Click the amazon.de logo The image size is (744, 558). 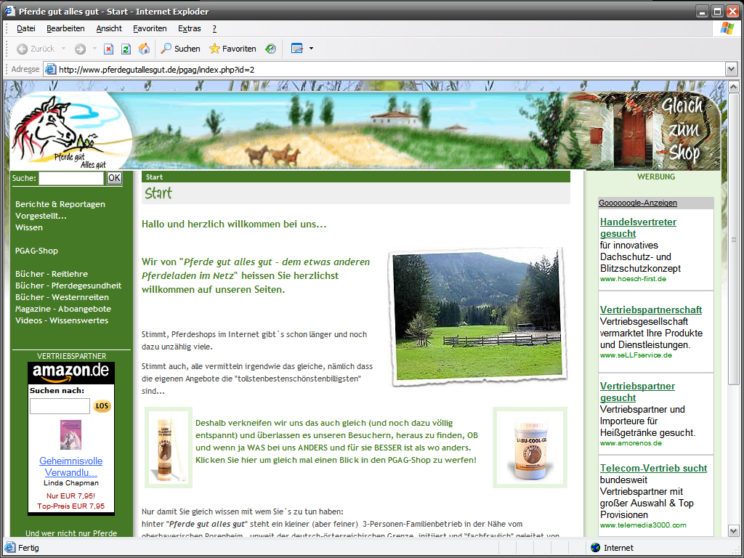pos(71,372)
